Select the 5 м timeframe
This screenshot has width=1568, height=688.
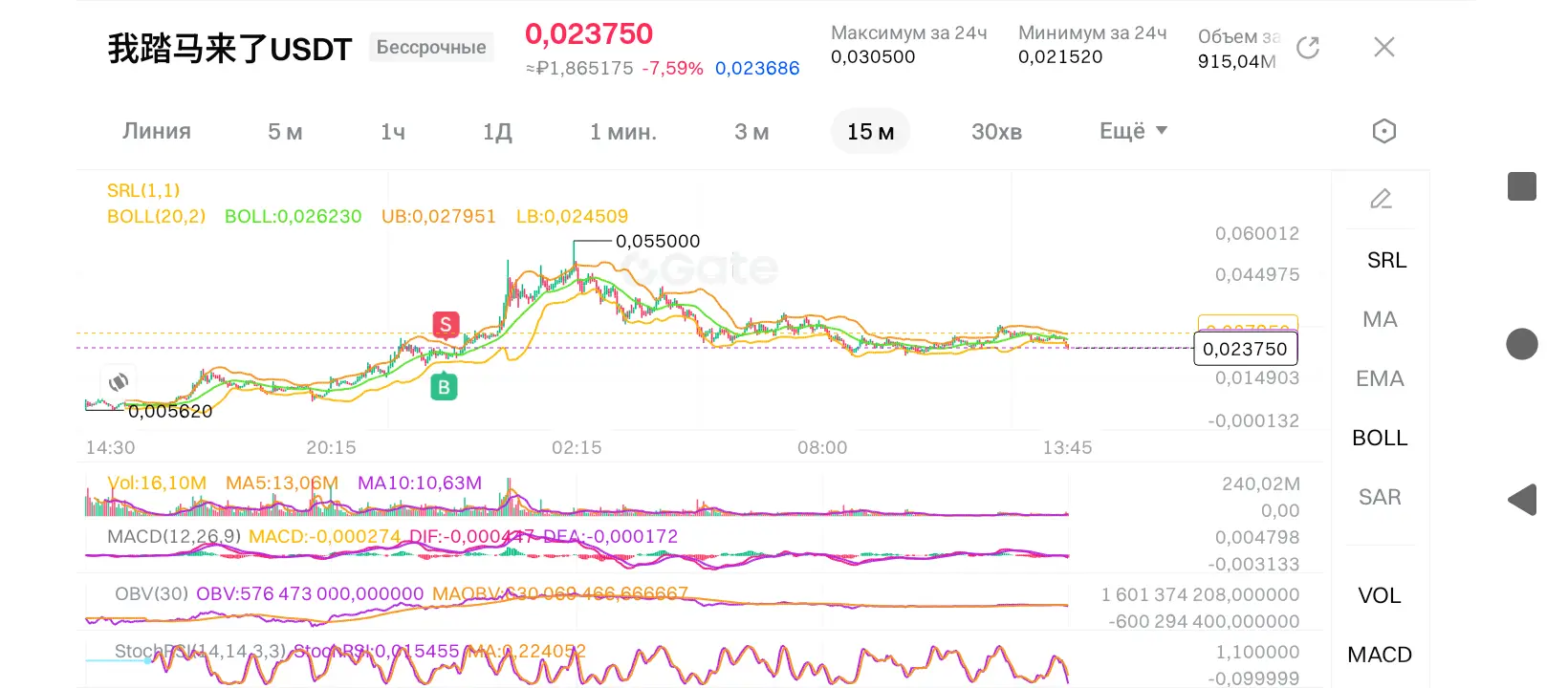pos(285,132)
